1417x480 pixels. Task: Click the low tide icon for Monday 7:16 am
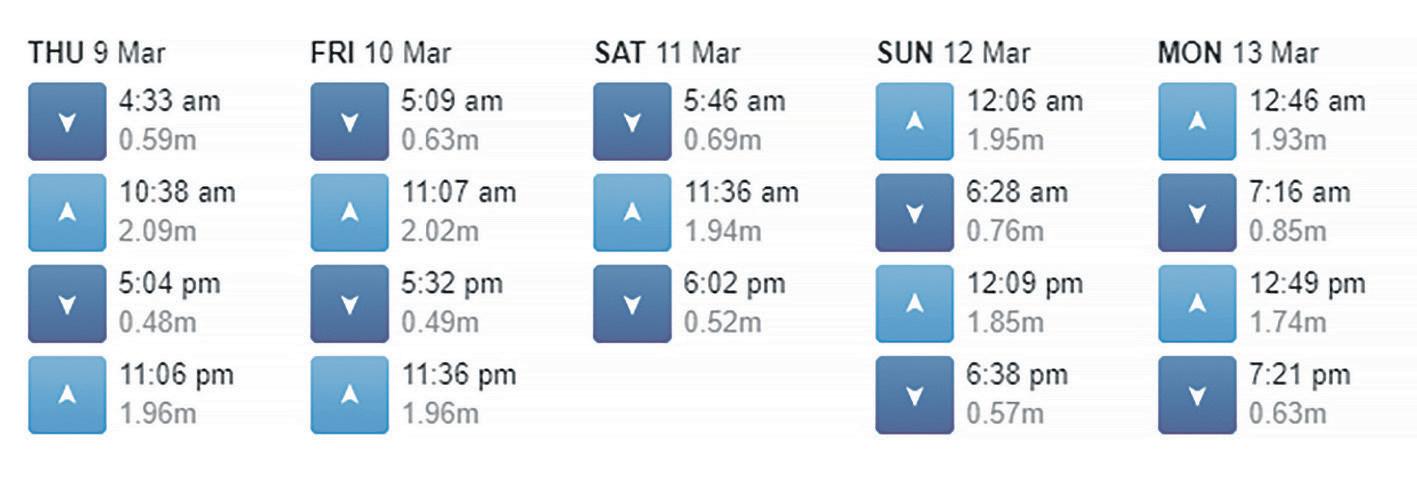pos(1197,212)
